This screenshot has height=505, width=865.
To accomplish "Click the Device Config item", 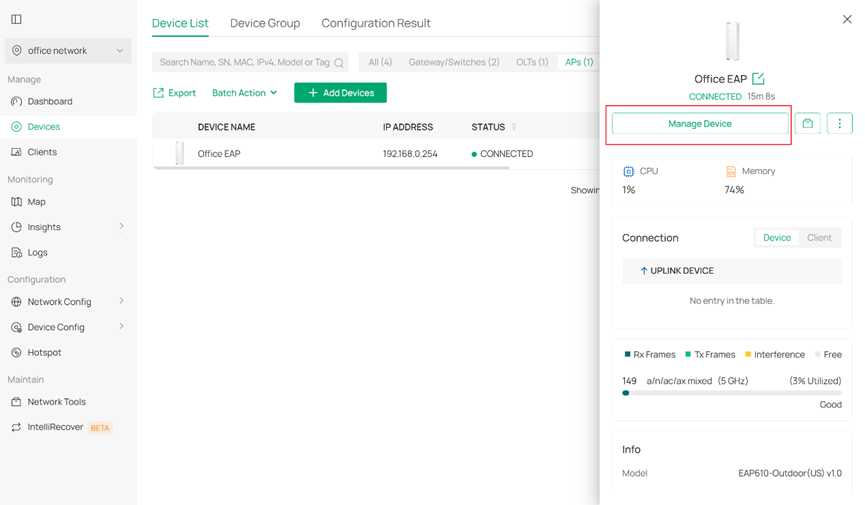I will point(56,327).
